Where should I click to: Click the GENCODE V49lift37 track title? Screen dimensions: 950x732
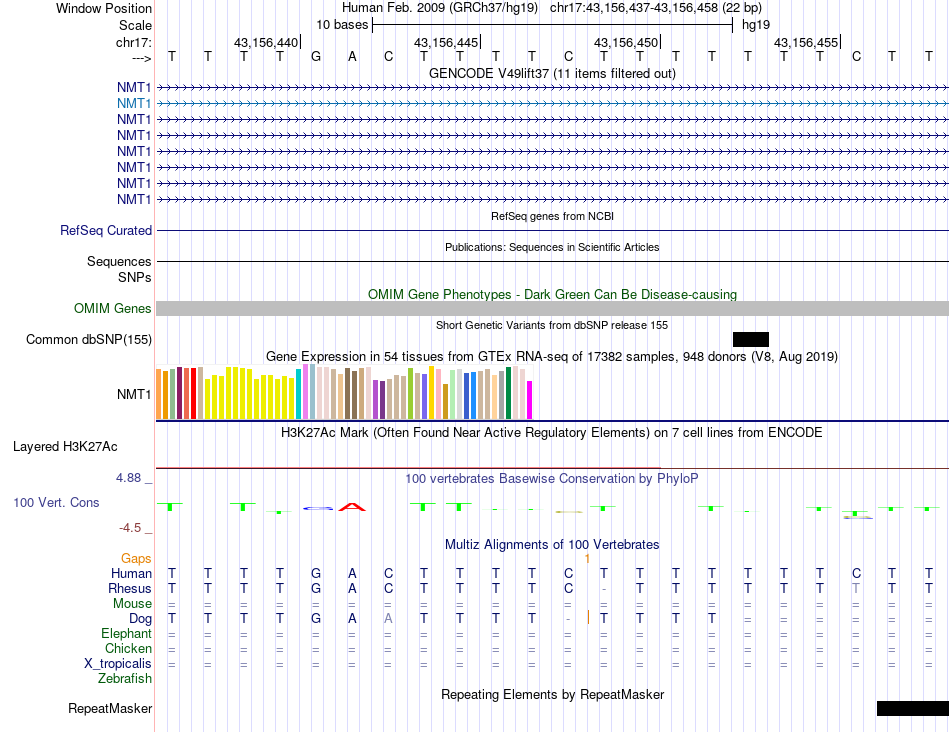click(553, 73)
